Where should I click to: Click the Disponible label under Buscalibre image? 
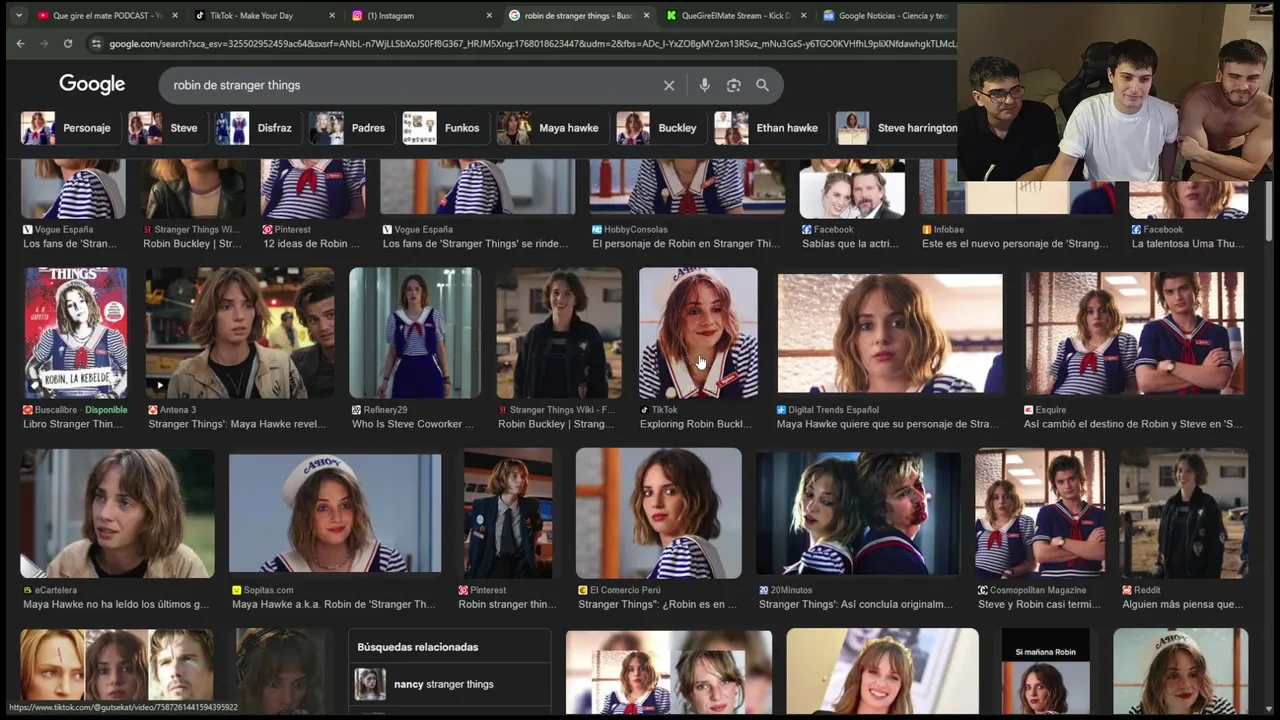point(106,410)
